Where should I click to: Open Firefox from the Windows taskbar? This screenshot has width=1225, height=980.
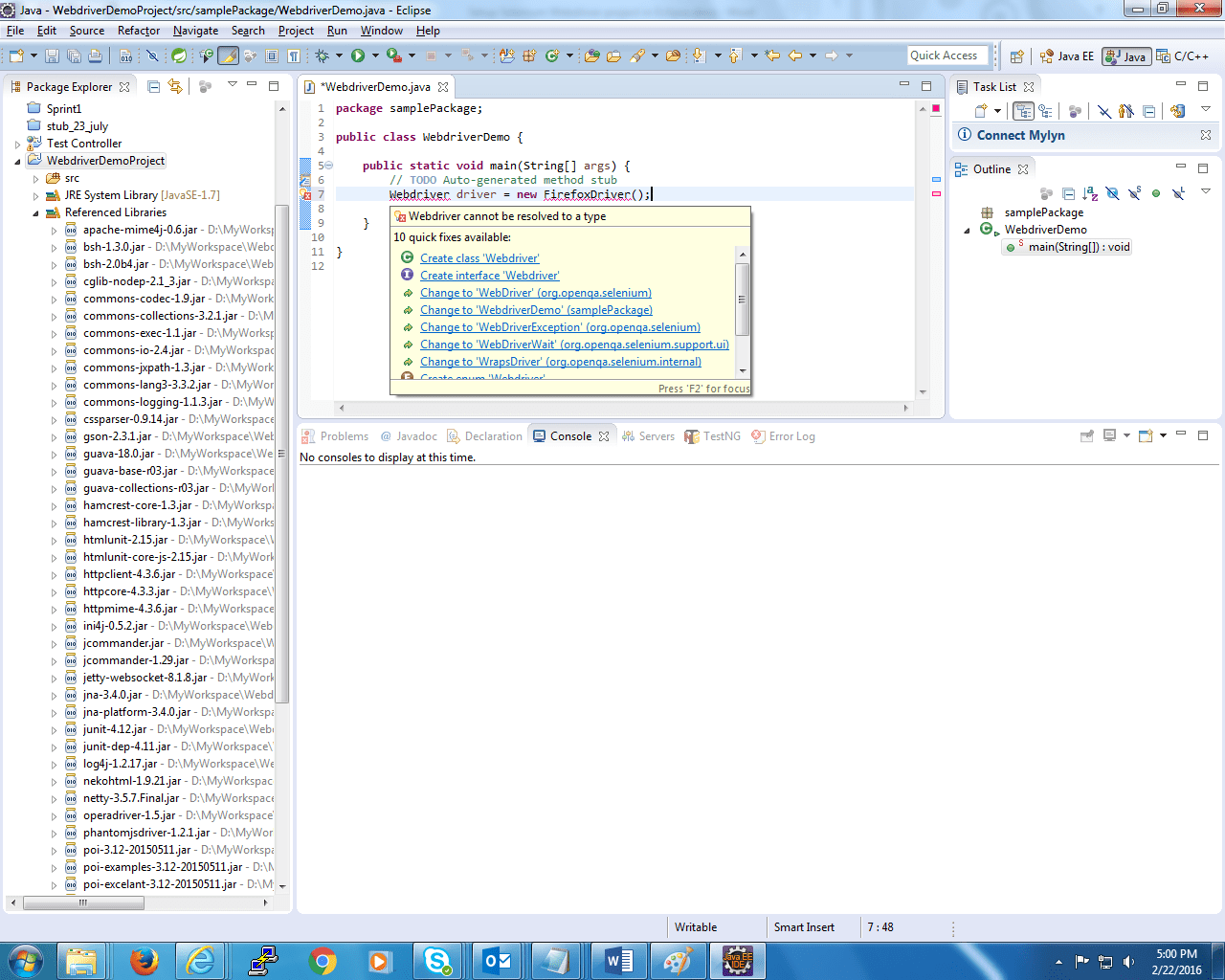[145, 961]
